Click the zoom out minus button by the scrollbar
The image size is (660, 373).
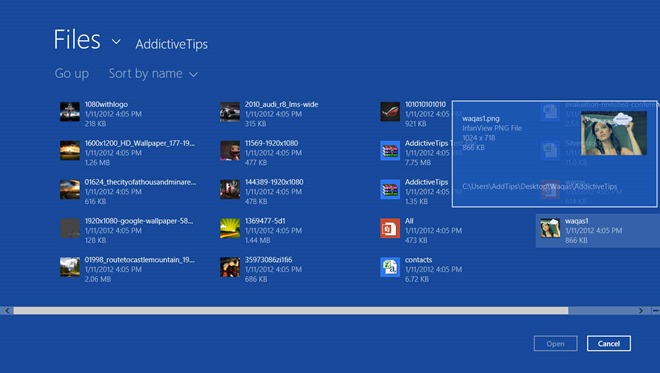pos(655,311)
